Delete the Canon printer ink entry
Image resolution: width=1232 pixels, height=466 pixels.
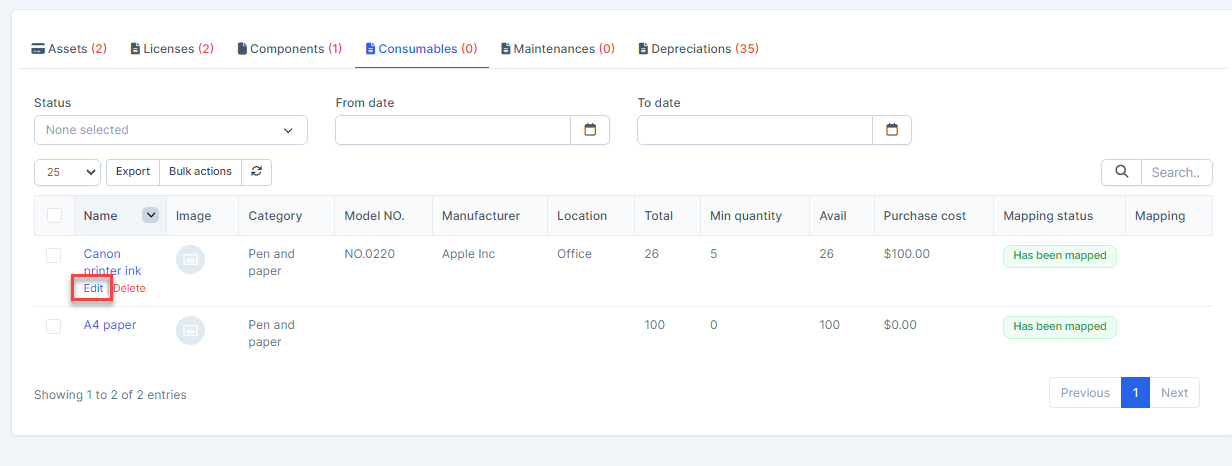pyautogui.click(x=129, y=288)
